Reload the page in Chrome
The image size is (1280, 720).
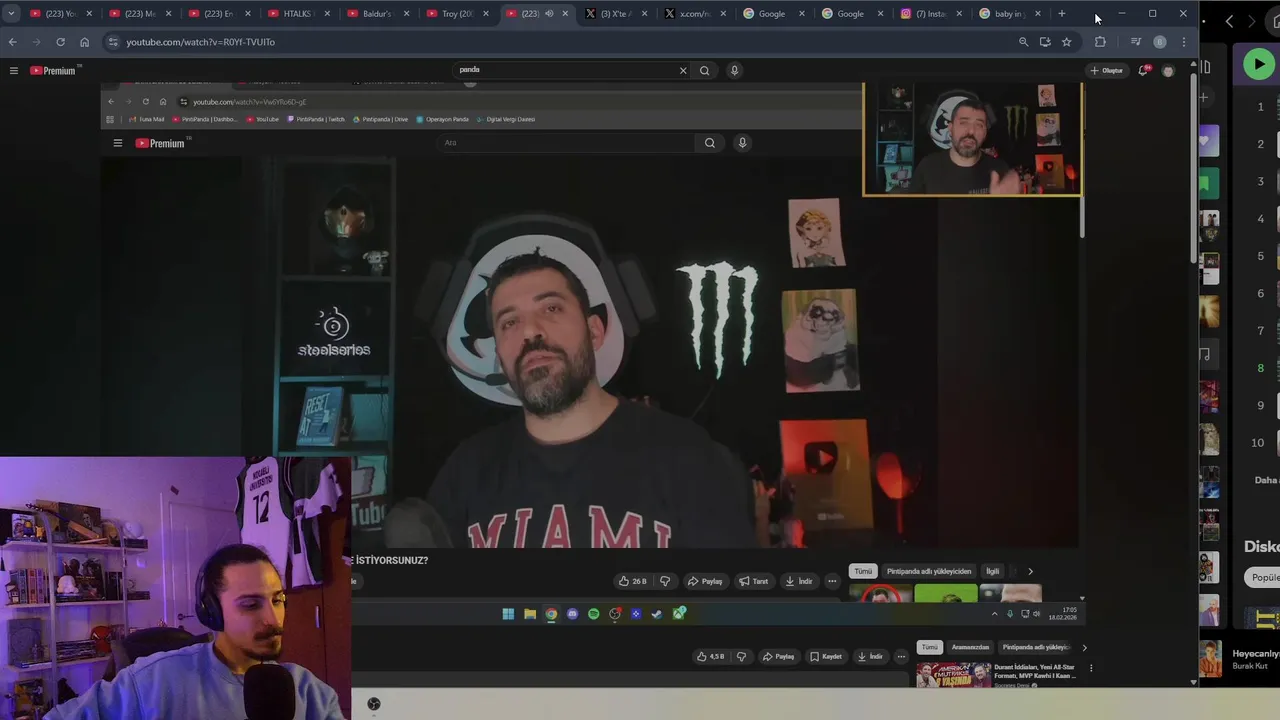pos(60,42)
